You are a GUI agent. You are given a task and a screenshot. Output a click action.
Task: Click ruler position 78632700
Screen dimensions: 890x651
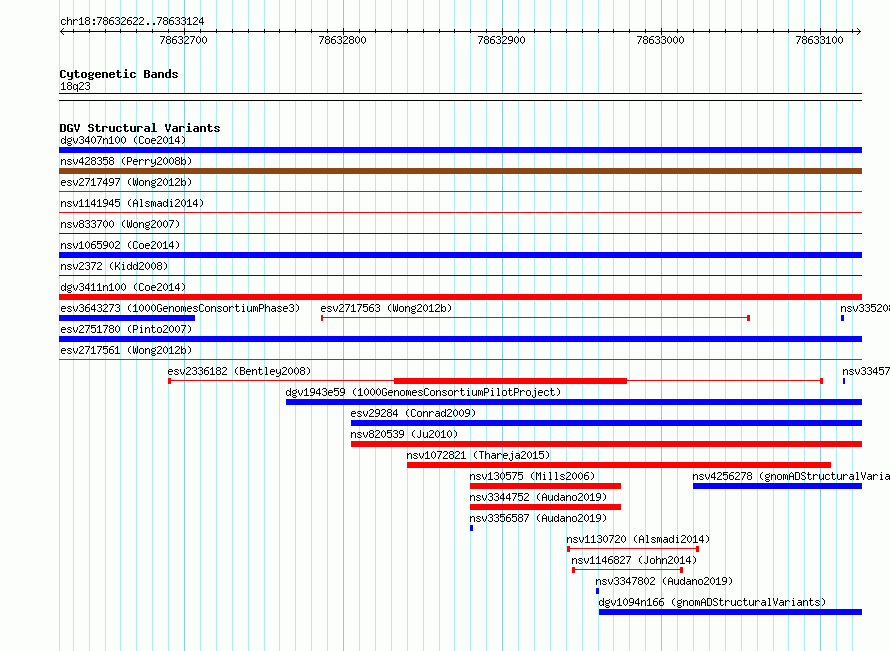[183, 40]
